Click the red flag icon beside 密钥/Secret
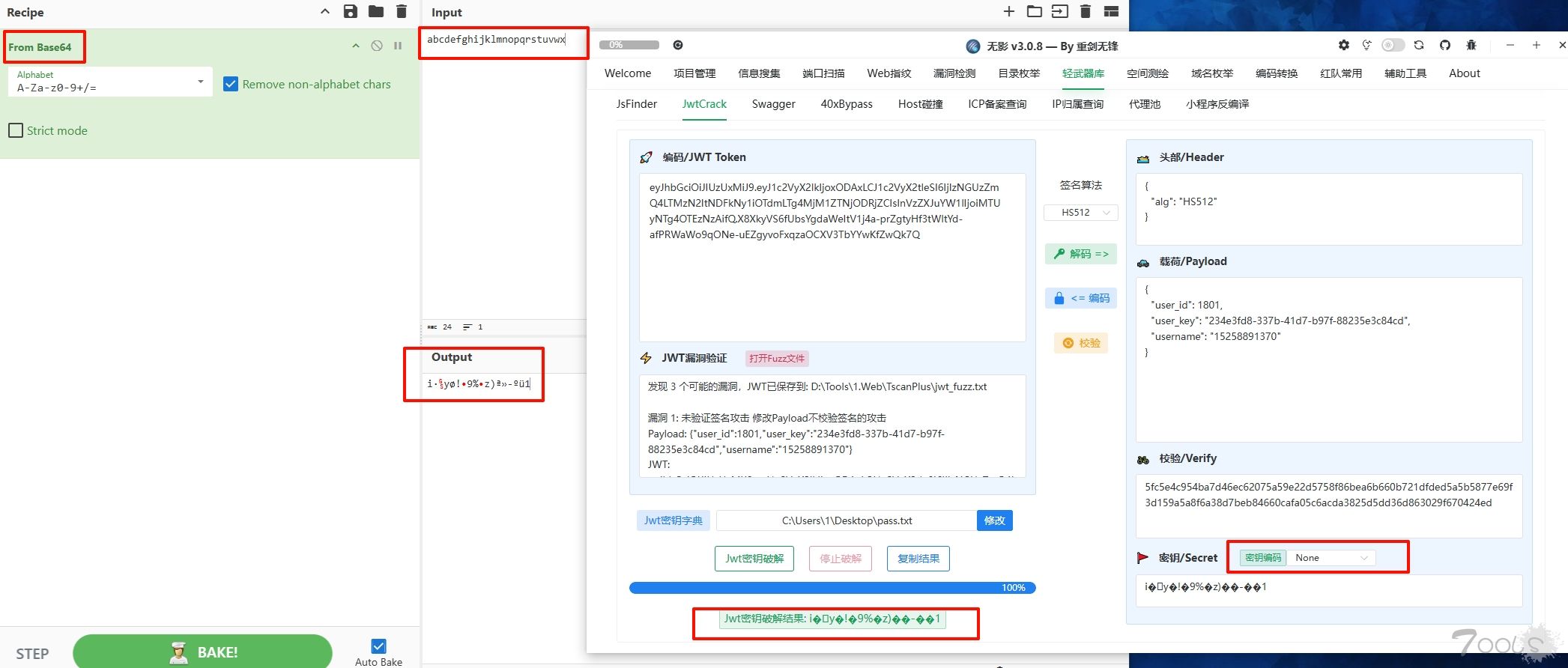Viewport: 1568px width, 668px height. tap(1143, 558)
